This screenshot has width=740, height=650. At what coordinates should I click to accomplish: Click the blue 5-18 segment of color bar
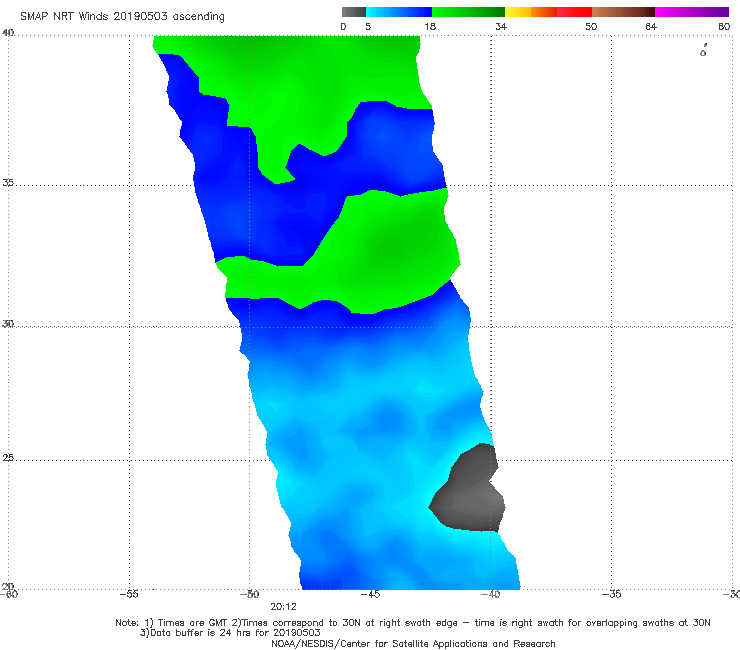click(399, 12)
